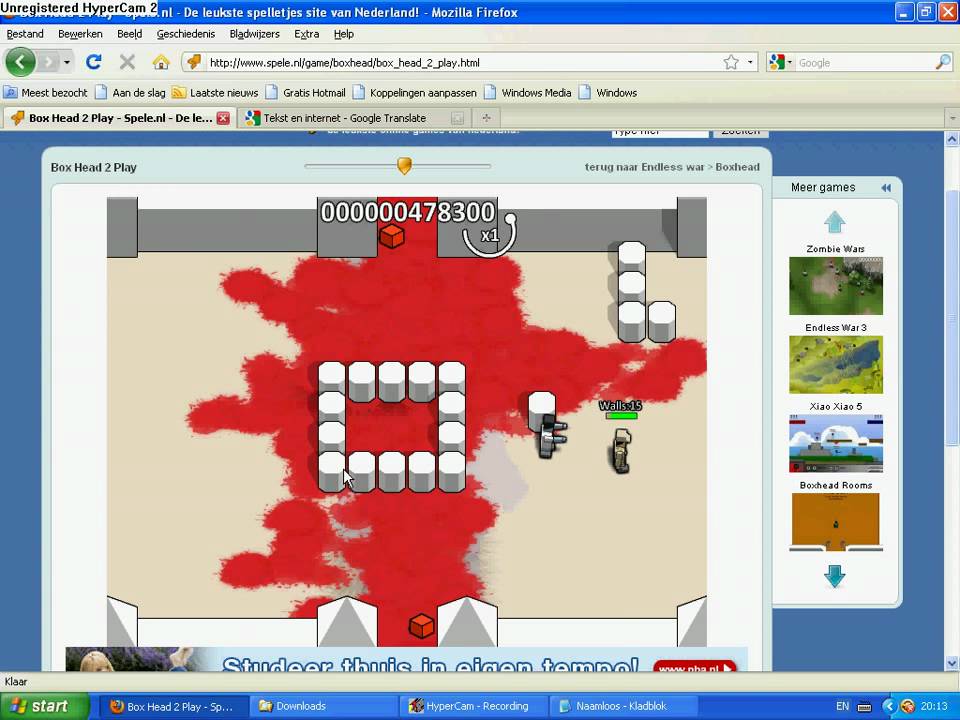This screenshot has width=960, height=720.
Task: Click the x1 multiplier indicator
Action: coord(489,235)
